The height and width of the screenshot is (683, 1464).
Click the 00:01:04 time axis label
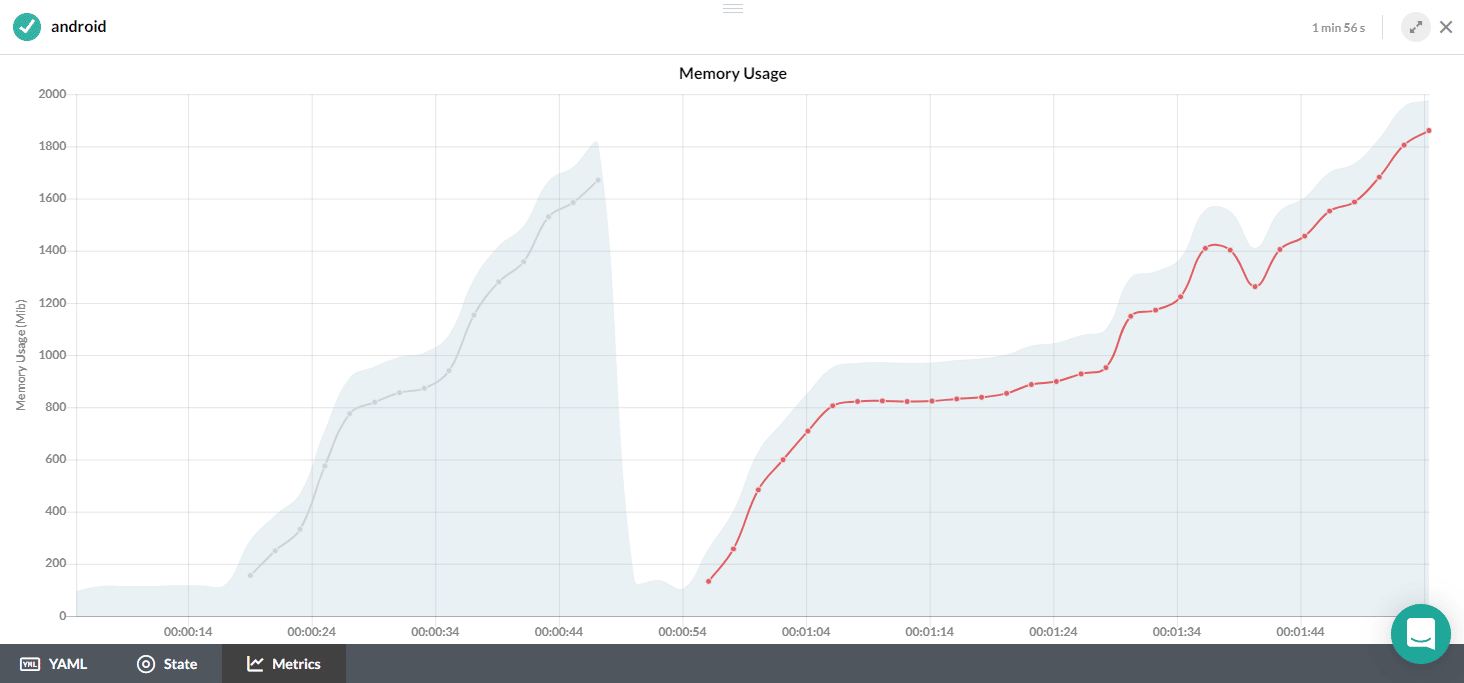(x=806, y=633)
